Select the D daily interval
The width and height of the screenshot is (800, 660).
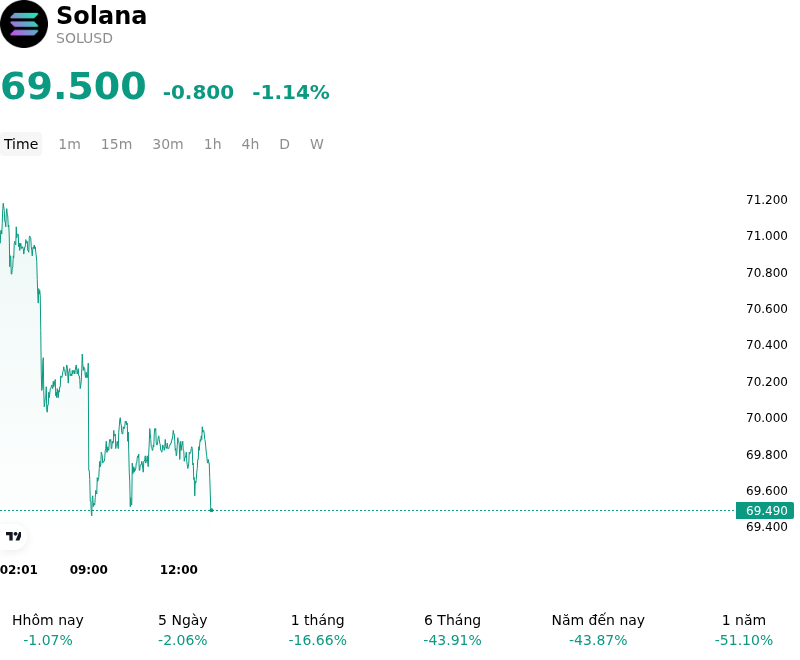285,144
